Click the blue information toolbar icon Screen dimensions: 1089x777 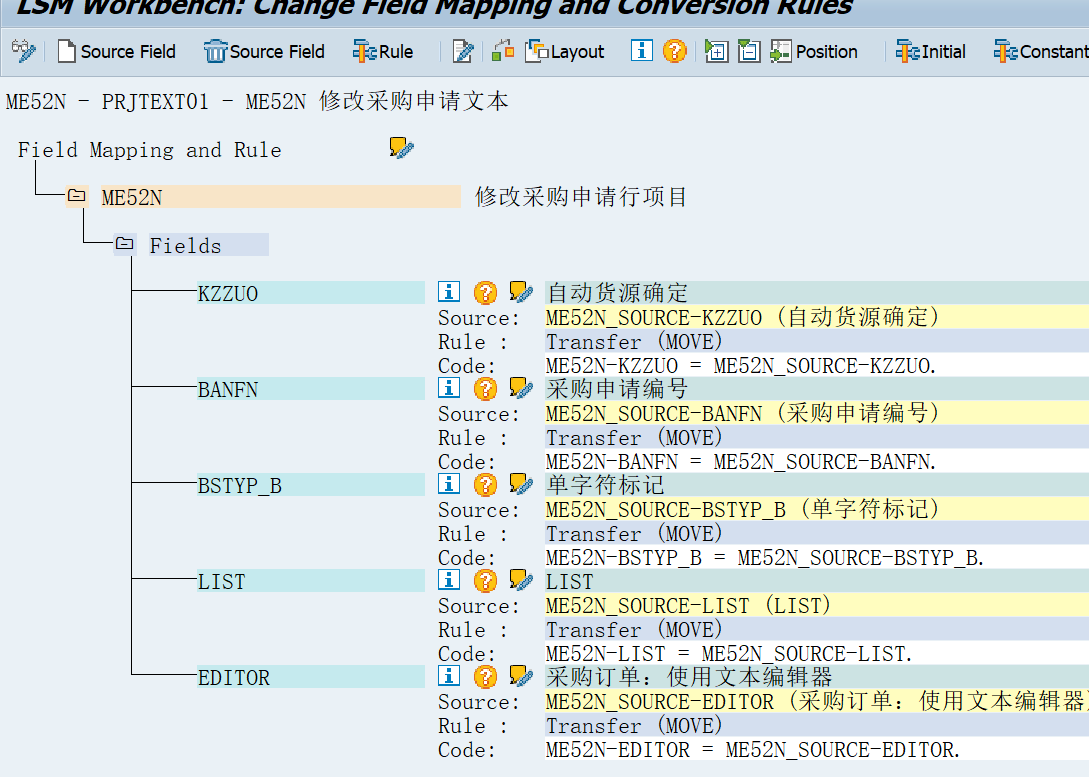click(642, 51)
